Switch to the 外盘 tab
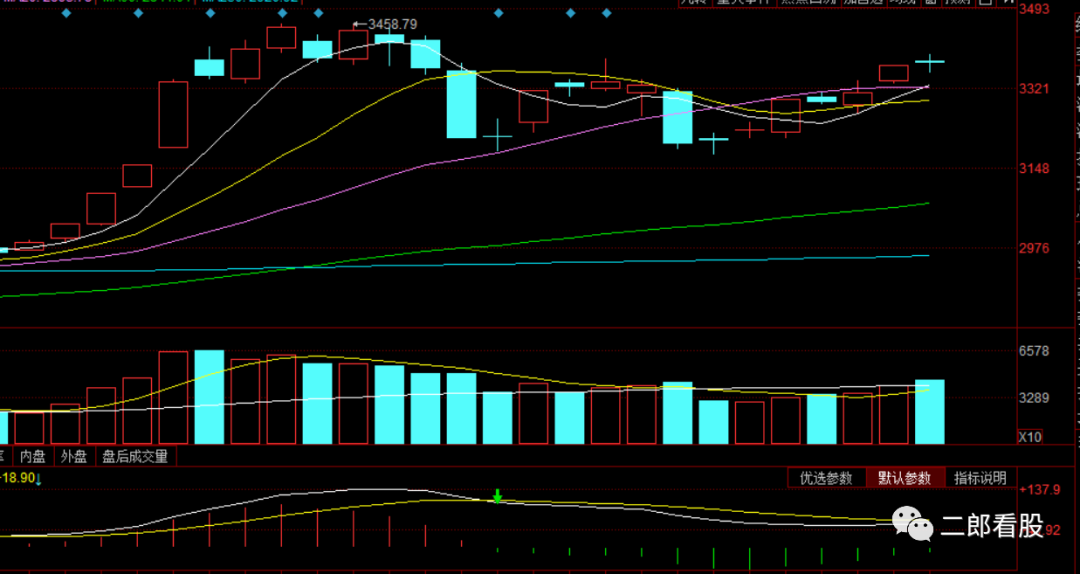 point(74,456)
